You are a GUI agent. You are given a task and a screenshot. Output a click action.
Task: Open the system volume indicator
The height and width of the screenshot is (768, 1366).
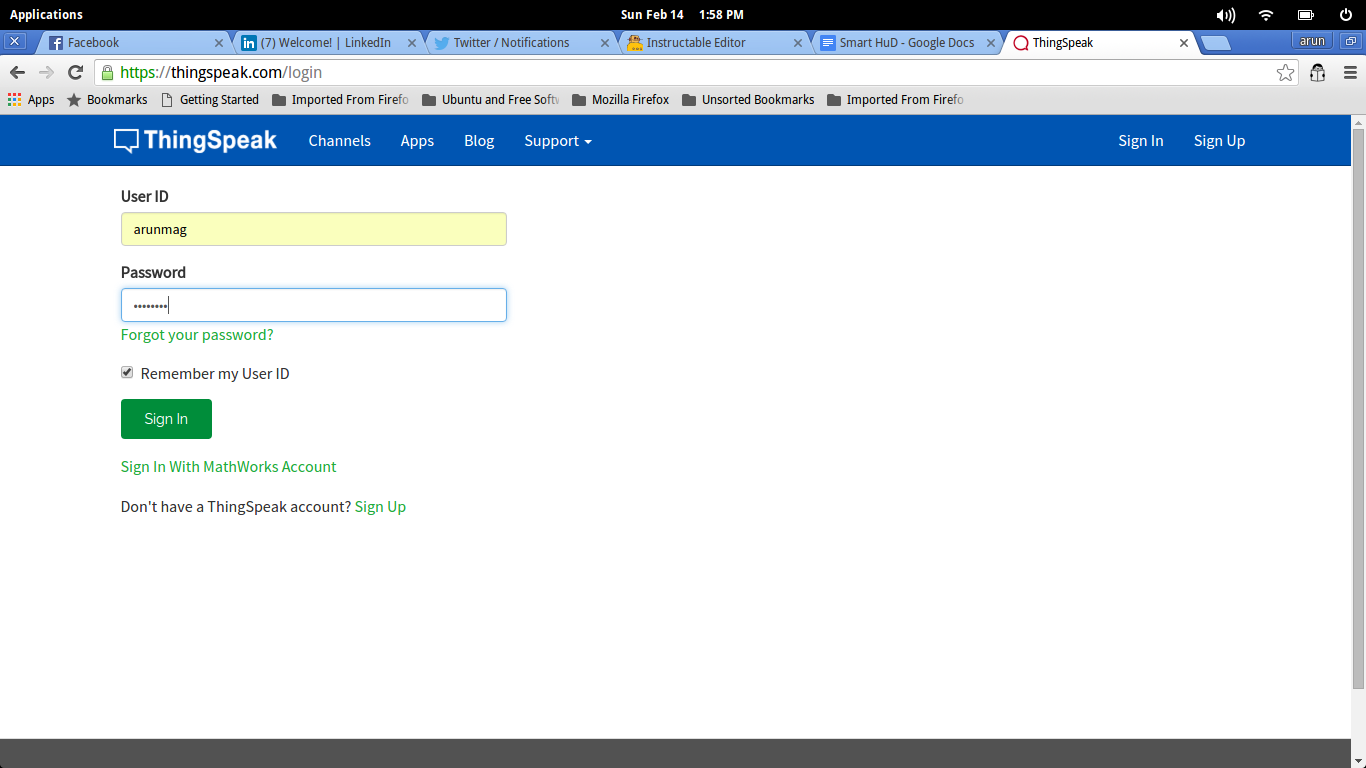[1225, 15]
